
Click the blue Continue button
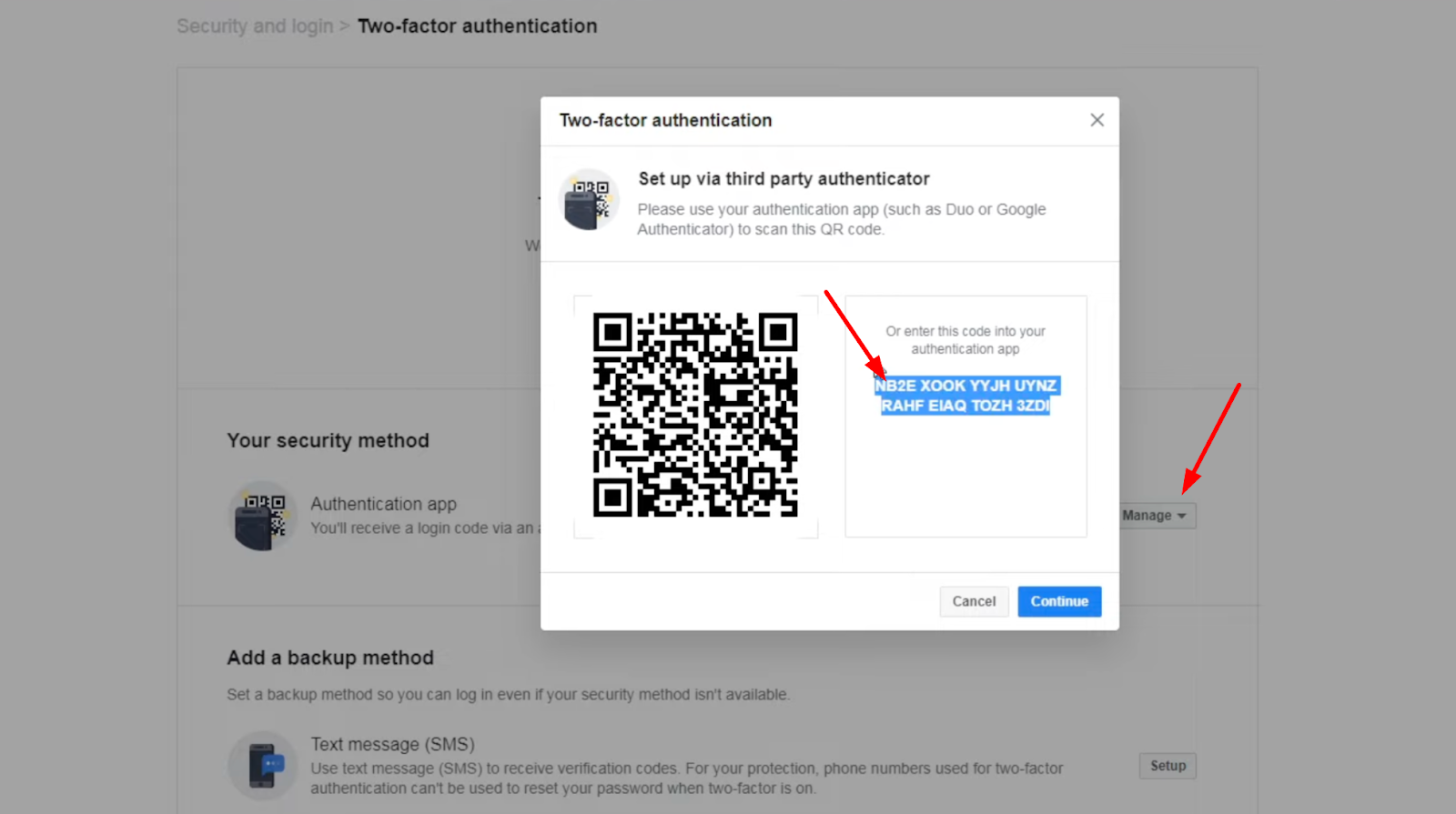[1059, 601]
